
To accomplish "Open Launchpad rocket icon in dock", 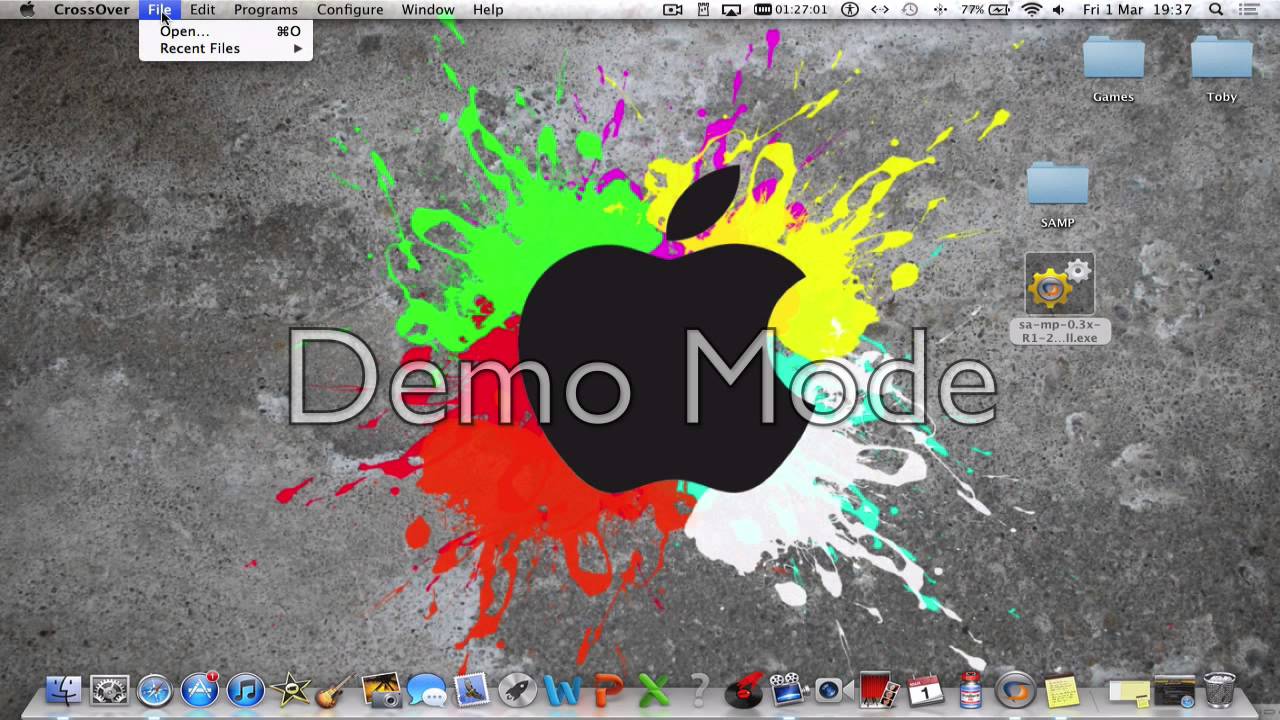I will [517, 690].
